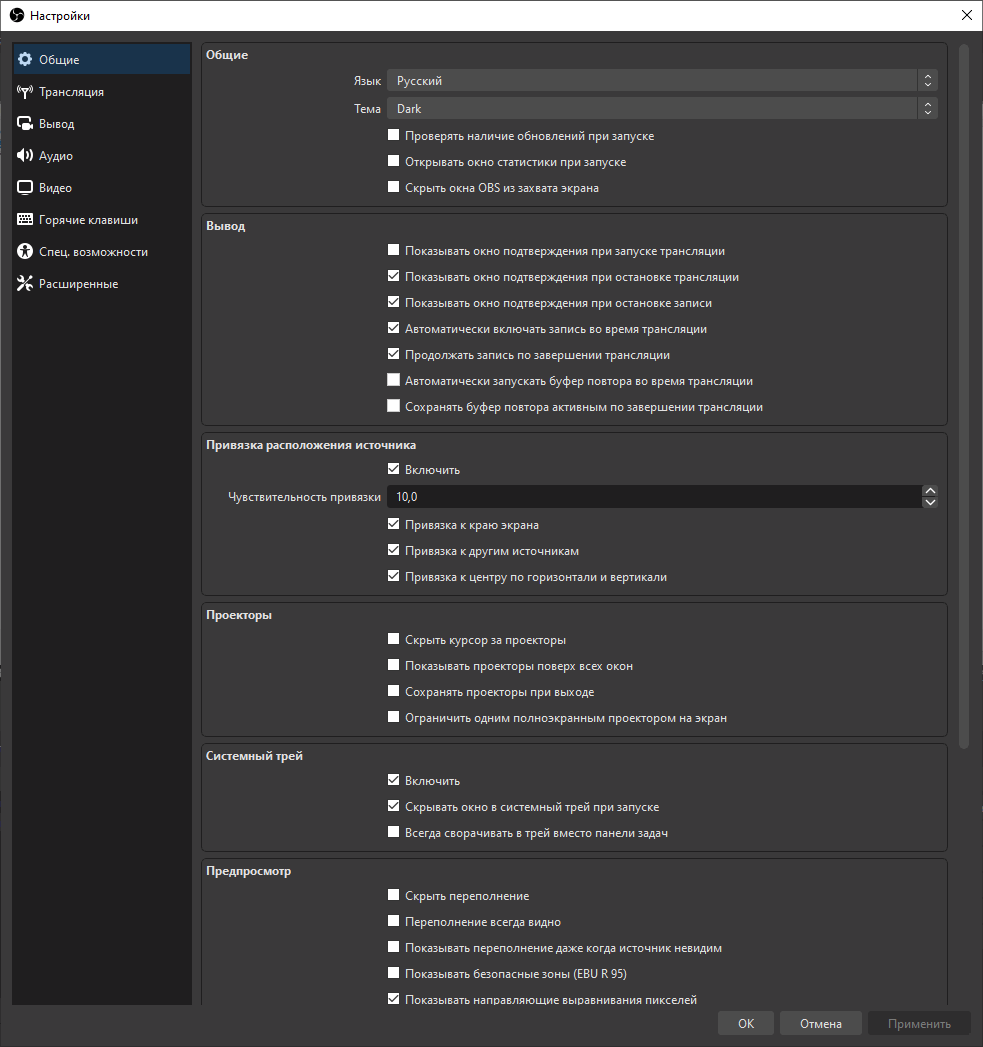Enable Автоматически запускать буфер повтора
Image resolution: width=983 pixels, height=1047 pixels.
[393, 380]
